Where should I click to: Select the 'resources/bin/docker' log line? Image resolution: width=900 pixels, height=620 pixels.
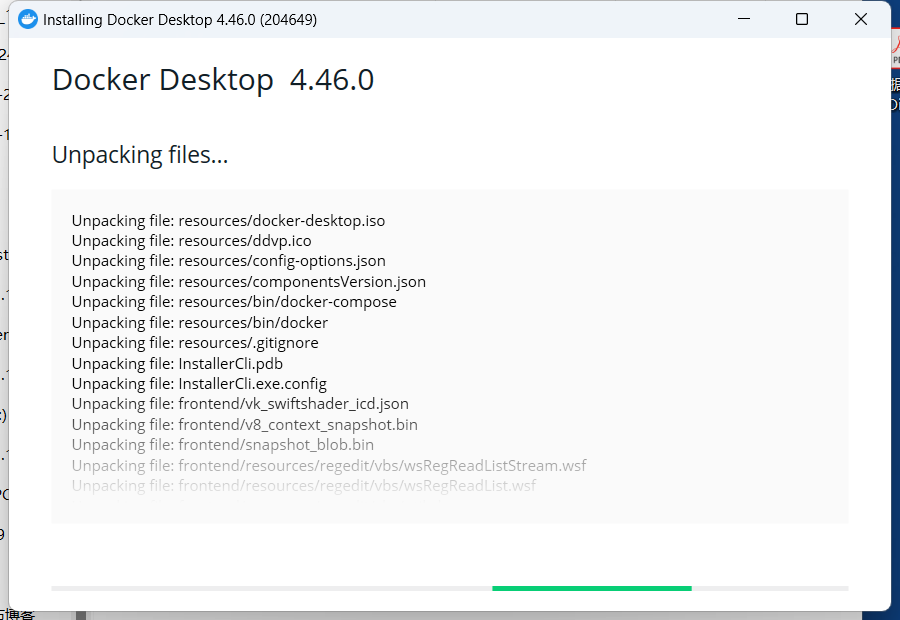coord(200,322)
